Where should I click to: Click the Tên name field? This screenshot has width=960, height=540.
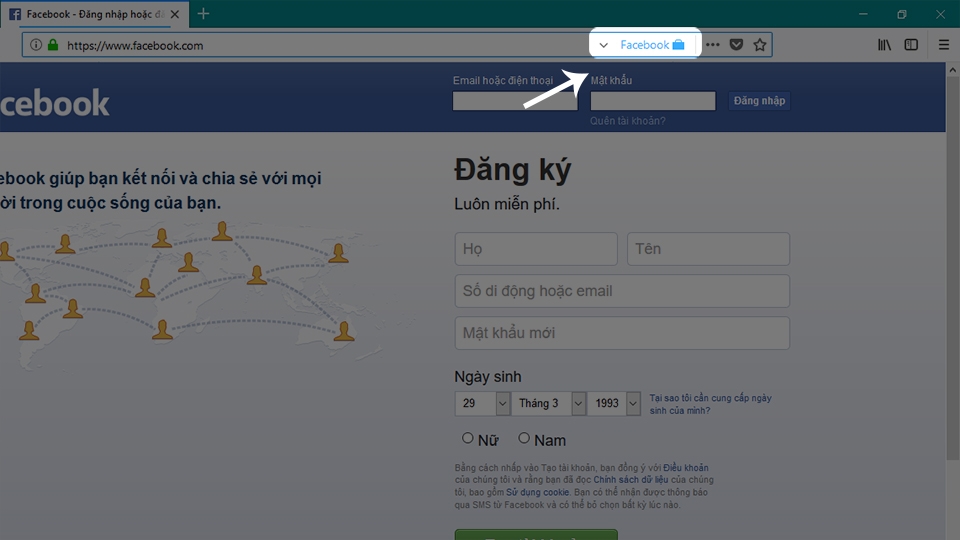tap(708, 249)
